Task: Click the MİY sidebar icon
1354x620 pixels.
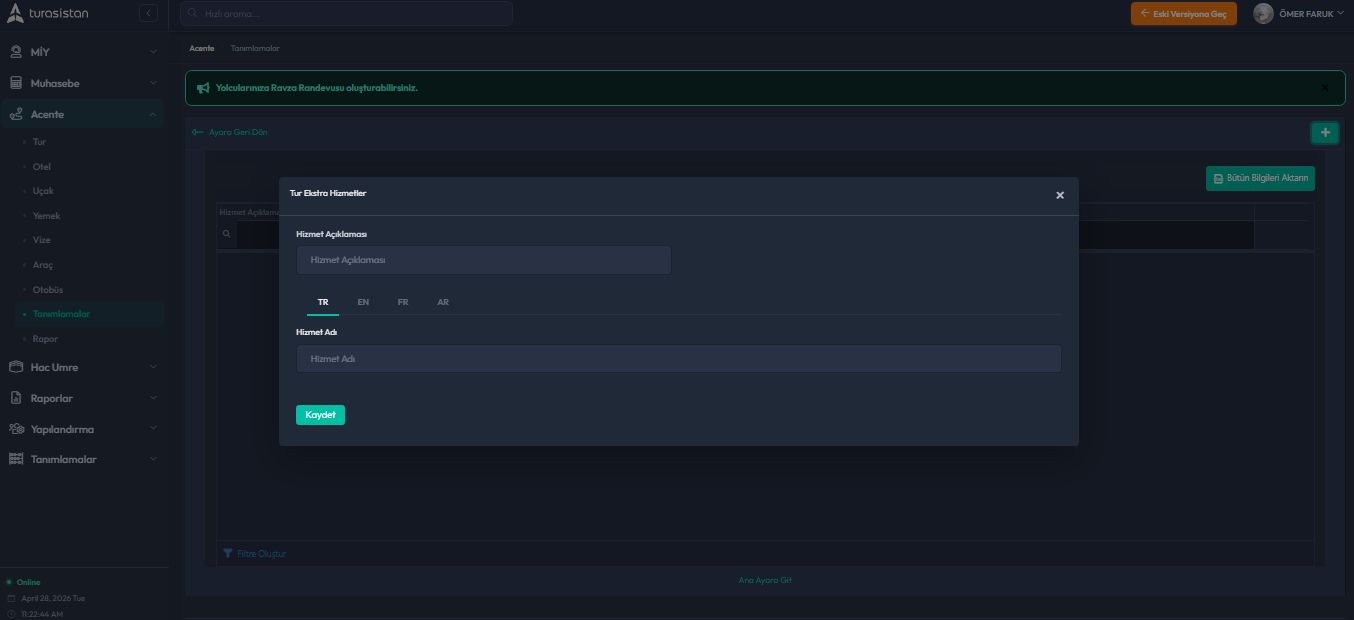Action: point(16,52)
